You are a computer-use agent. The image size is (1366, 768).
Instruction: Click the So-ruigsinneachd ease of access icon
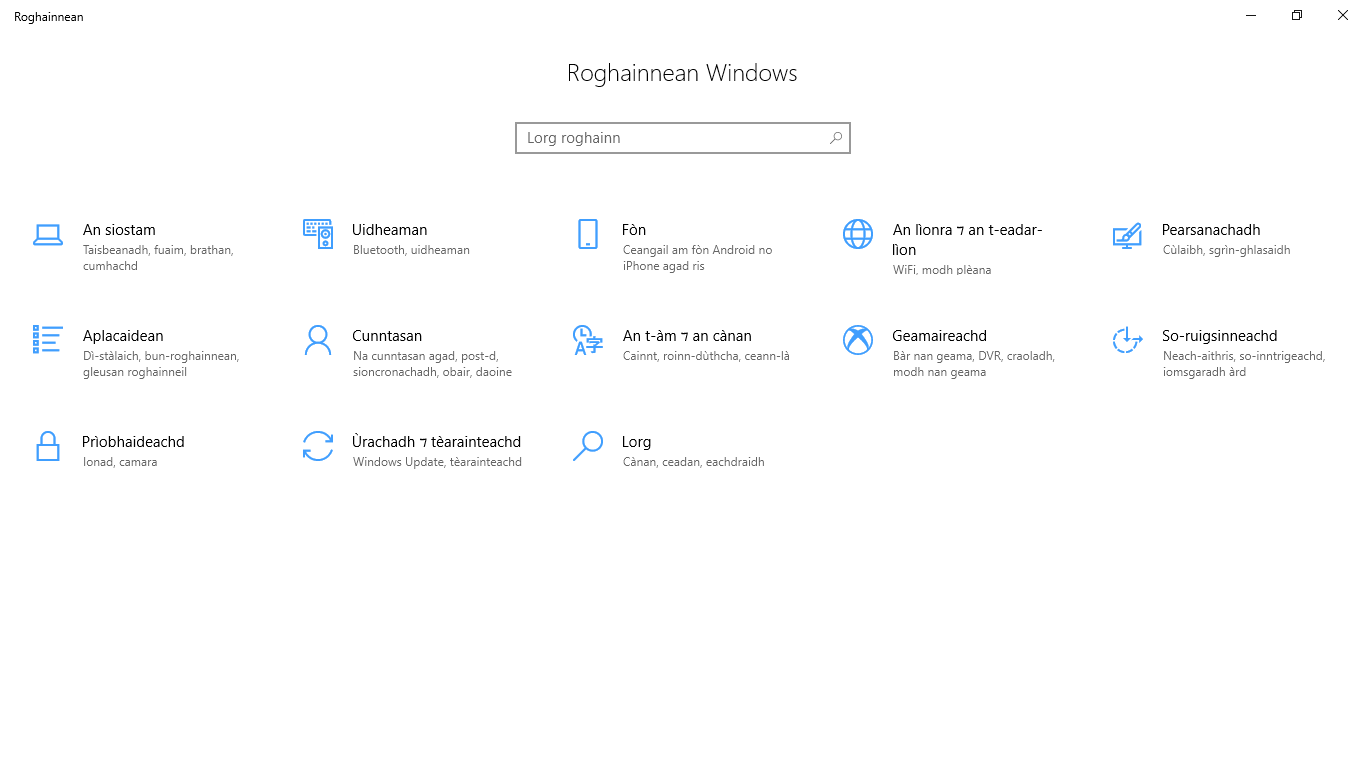click(1127, 340)
